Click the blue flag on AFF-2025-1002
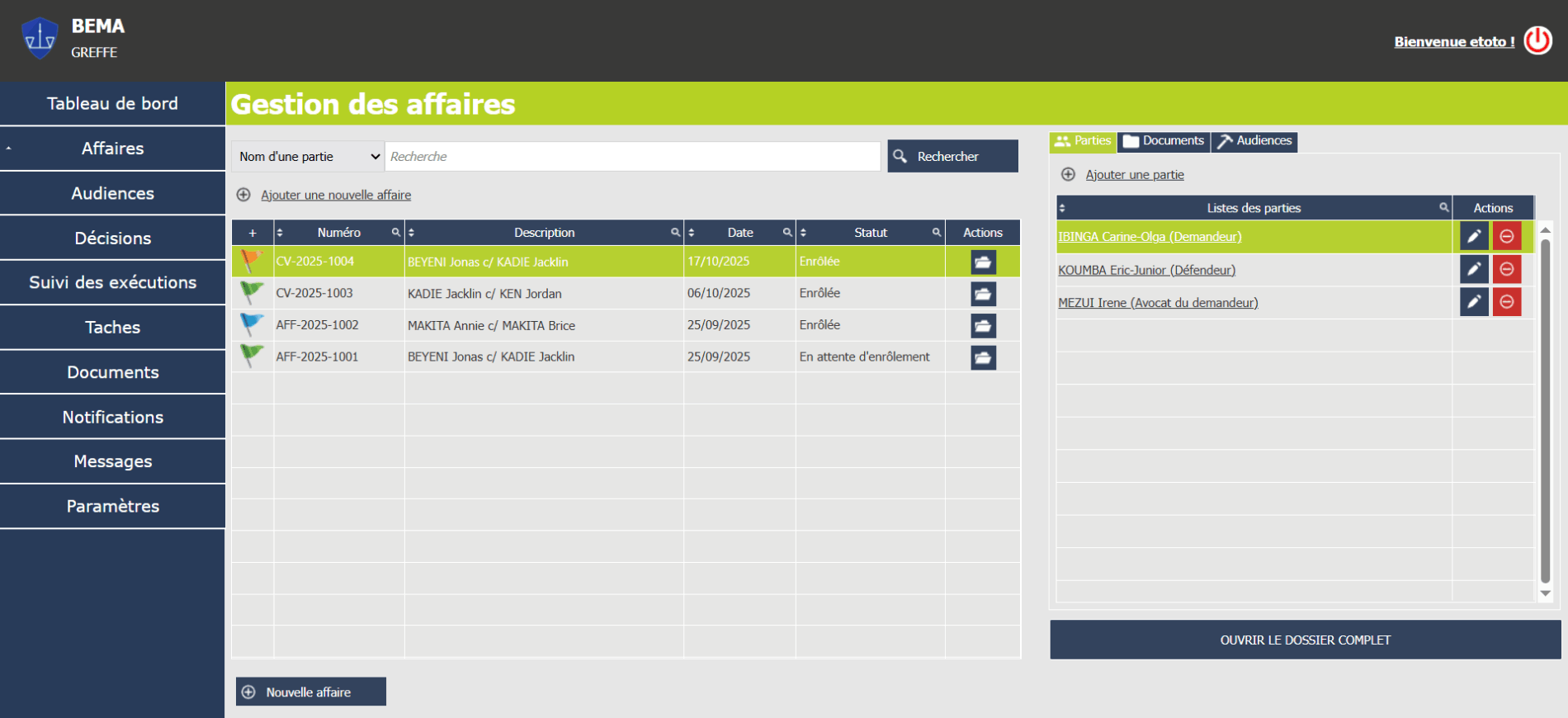 click(x=252, y=324)
